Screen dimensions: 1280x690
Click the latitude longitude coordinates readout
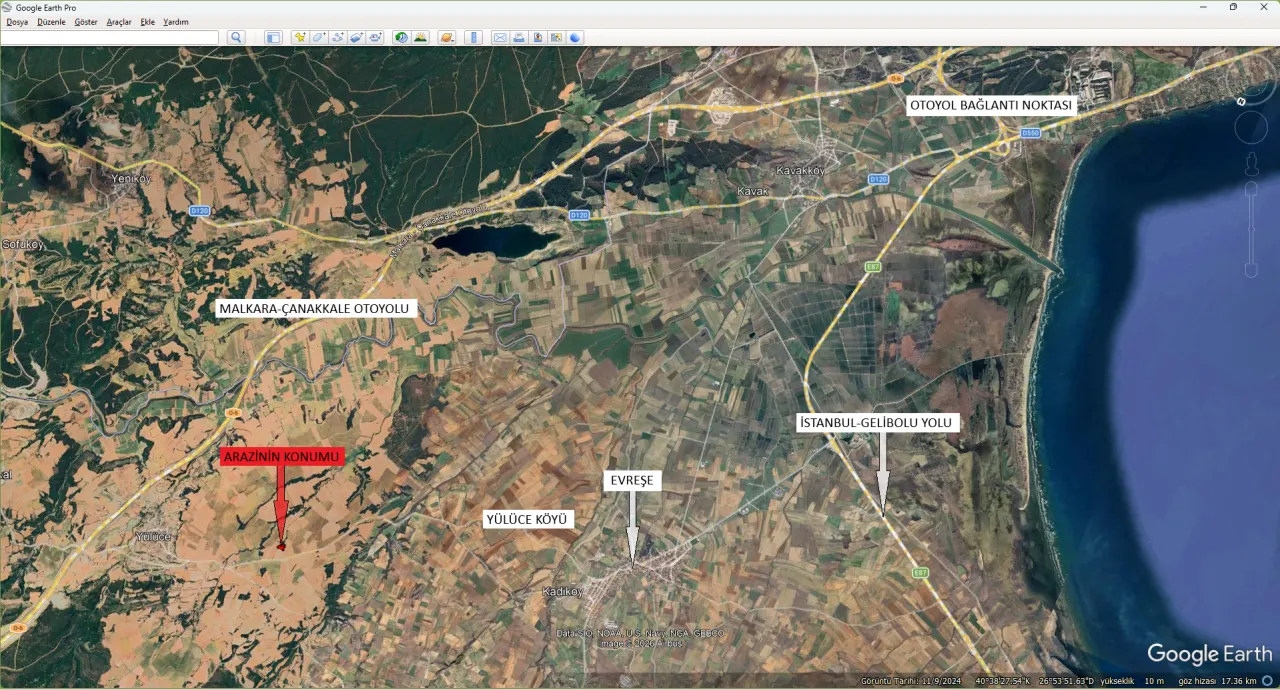point(1035,681)
